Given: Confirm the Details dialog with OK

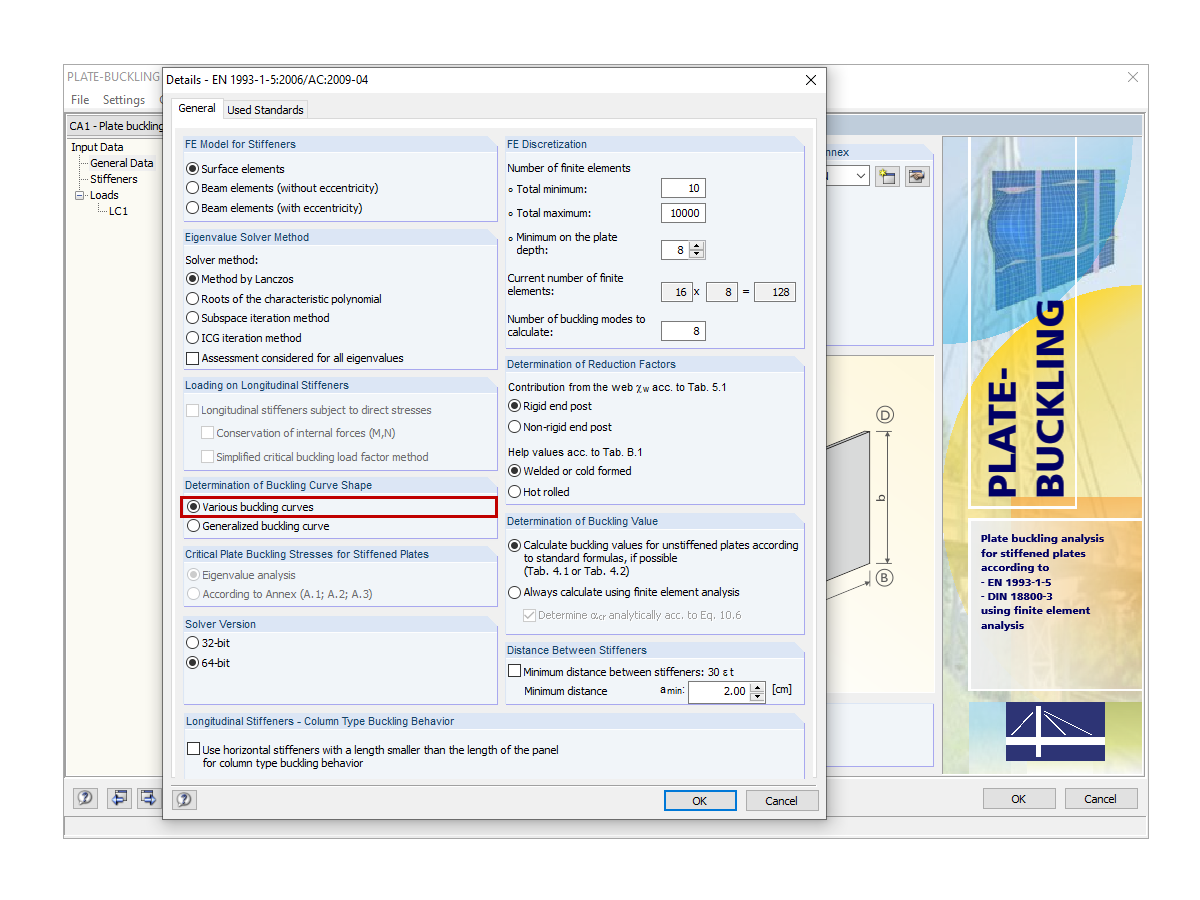Looking at the screenshot, I should pyautogui.click(x=700, y=800).
